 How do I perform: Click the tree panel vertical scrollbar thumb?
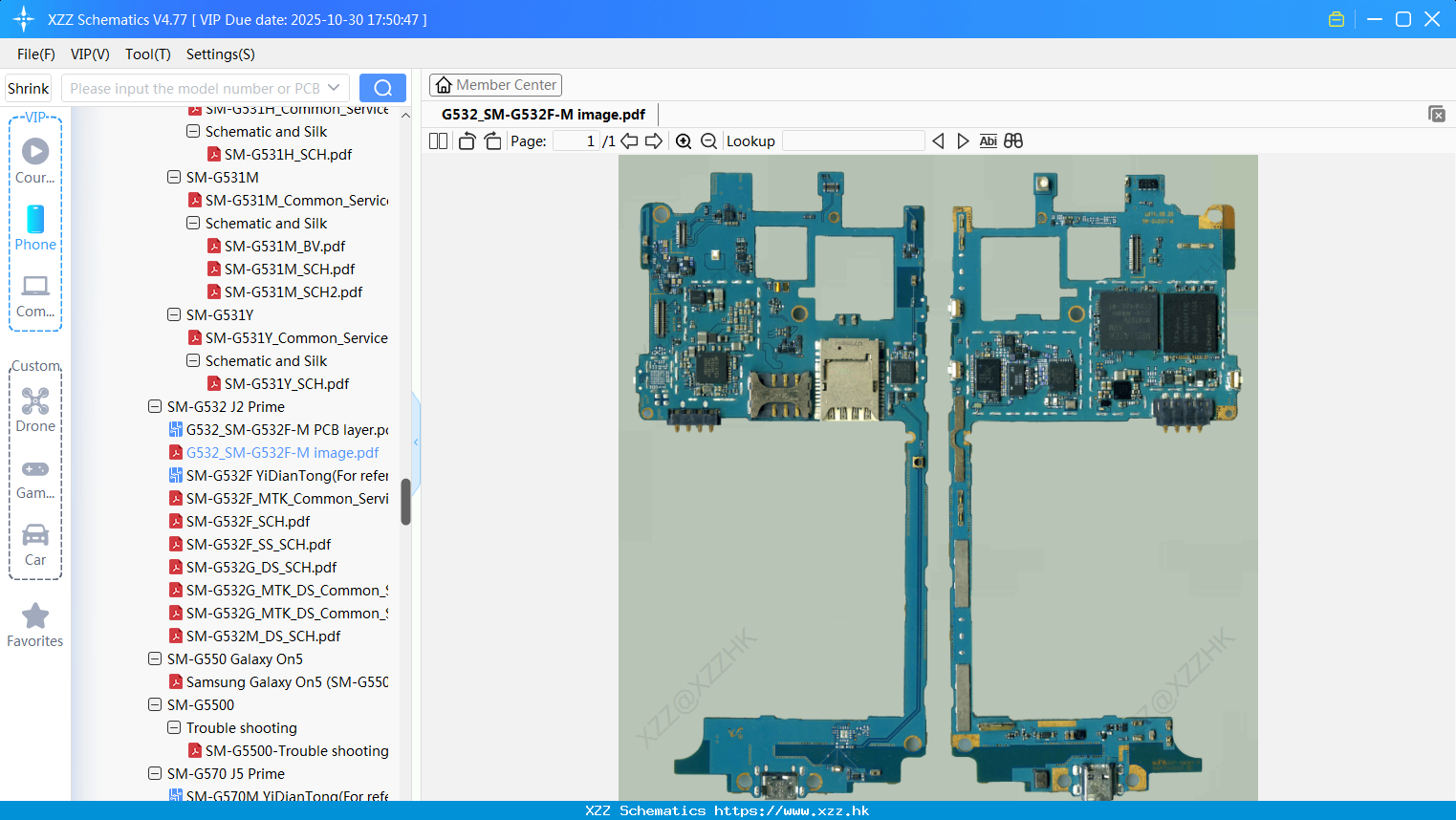405,502
